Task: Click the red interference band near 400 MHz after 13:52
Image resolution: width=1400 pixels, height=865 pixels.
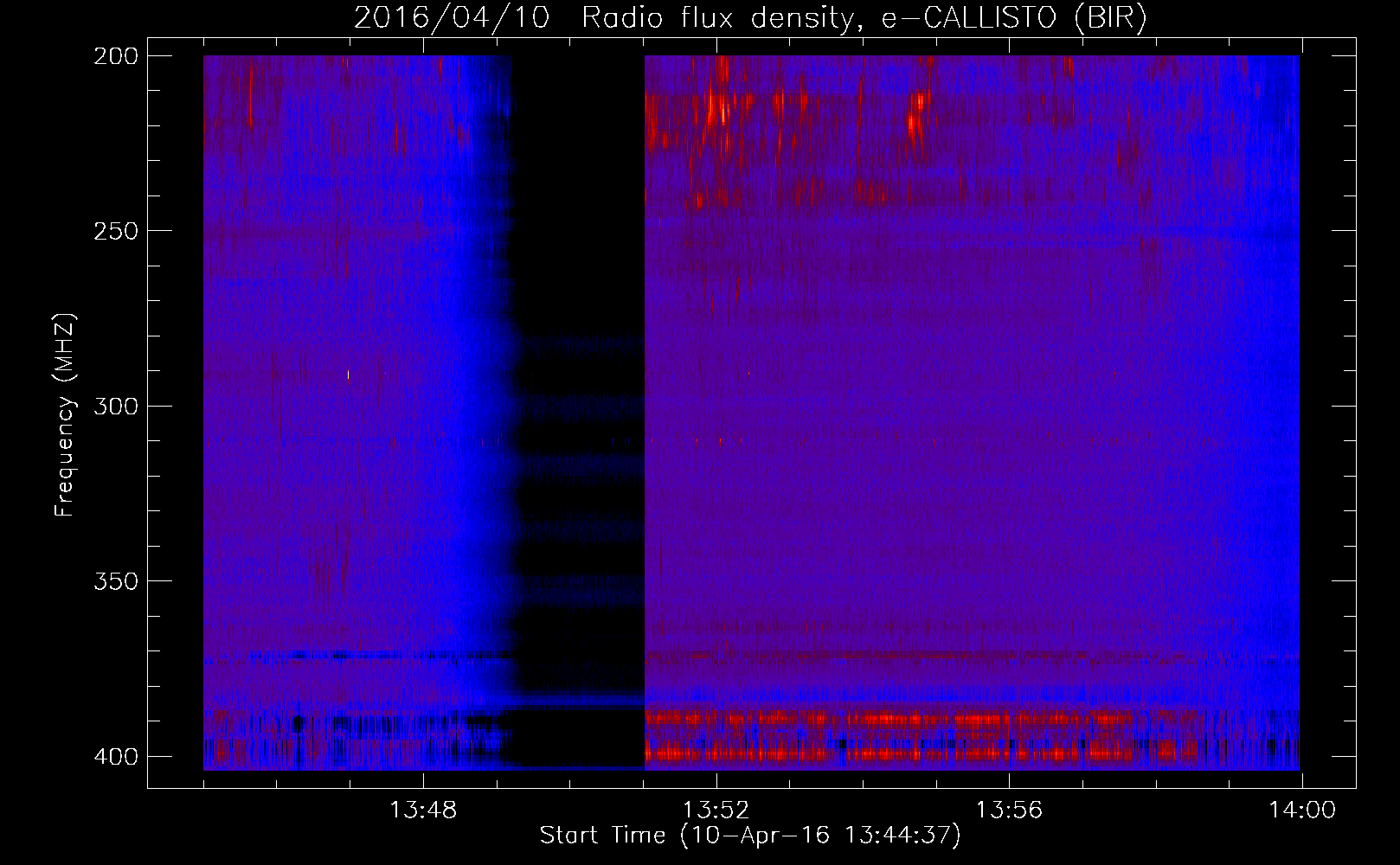Action: (887, 754)
